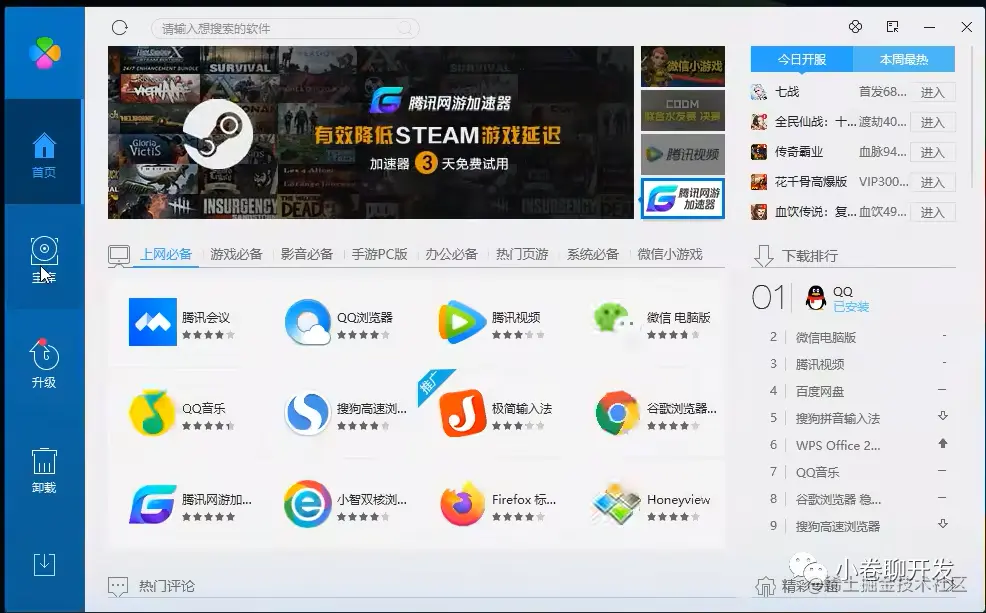Image resolution: width=986 pixels, height=613 pixels.
Task: Open the 腾讯视频 app icon
Action: 462,322
